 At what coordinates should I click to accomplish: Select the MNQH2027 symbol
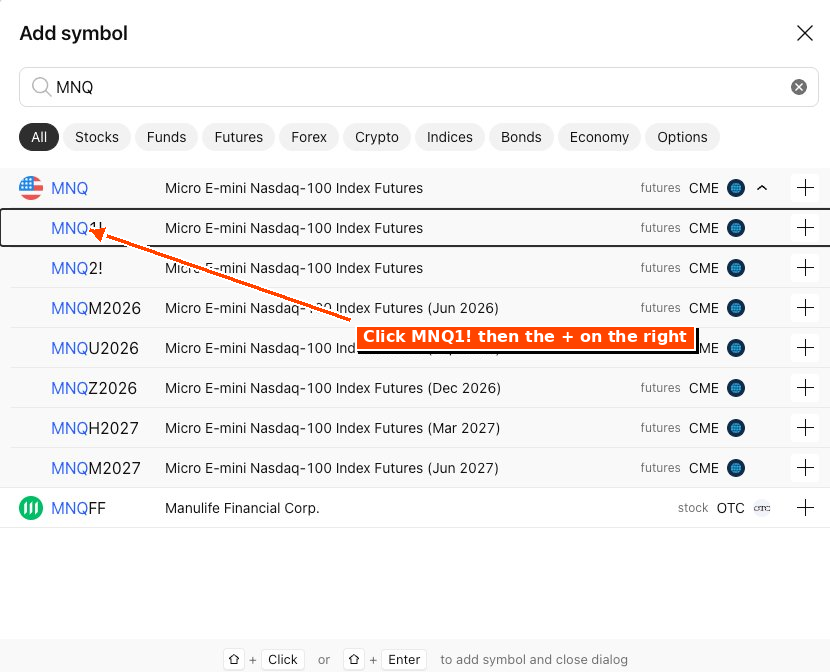click(x=95, y=428)
